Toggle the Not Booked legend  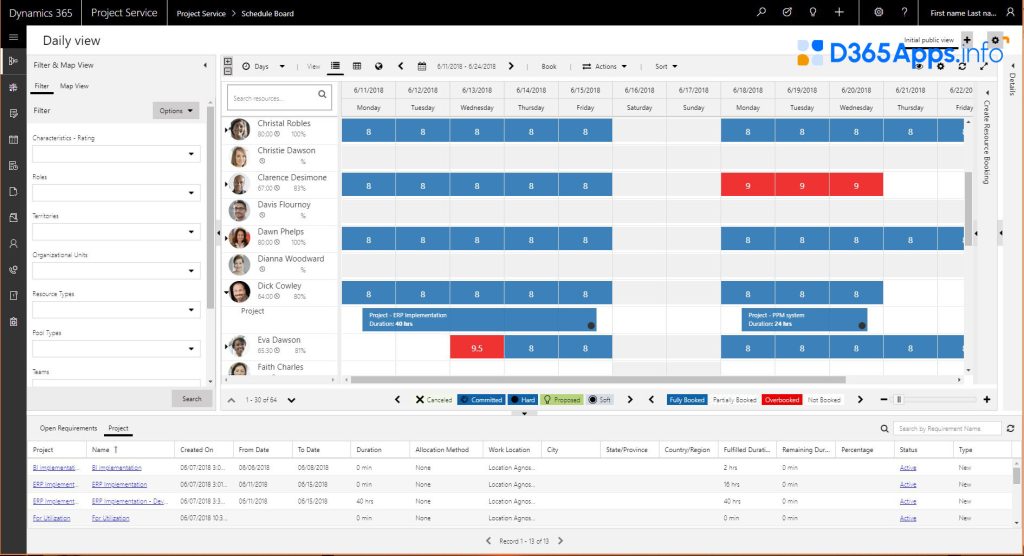tap(824, 400)
